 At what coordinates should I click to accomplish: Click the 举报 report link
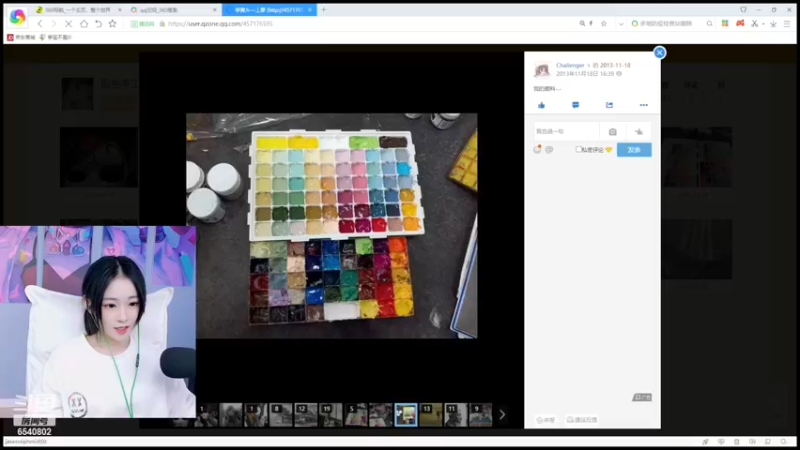(x=545, y=420)
